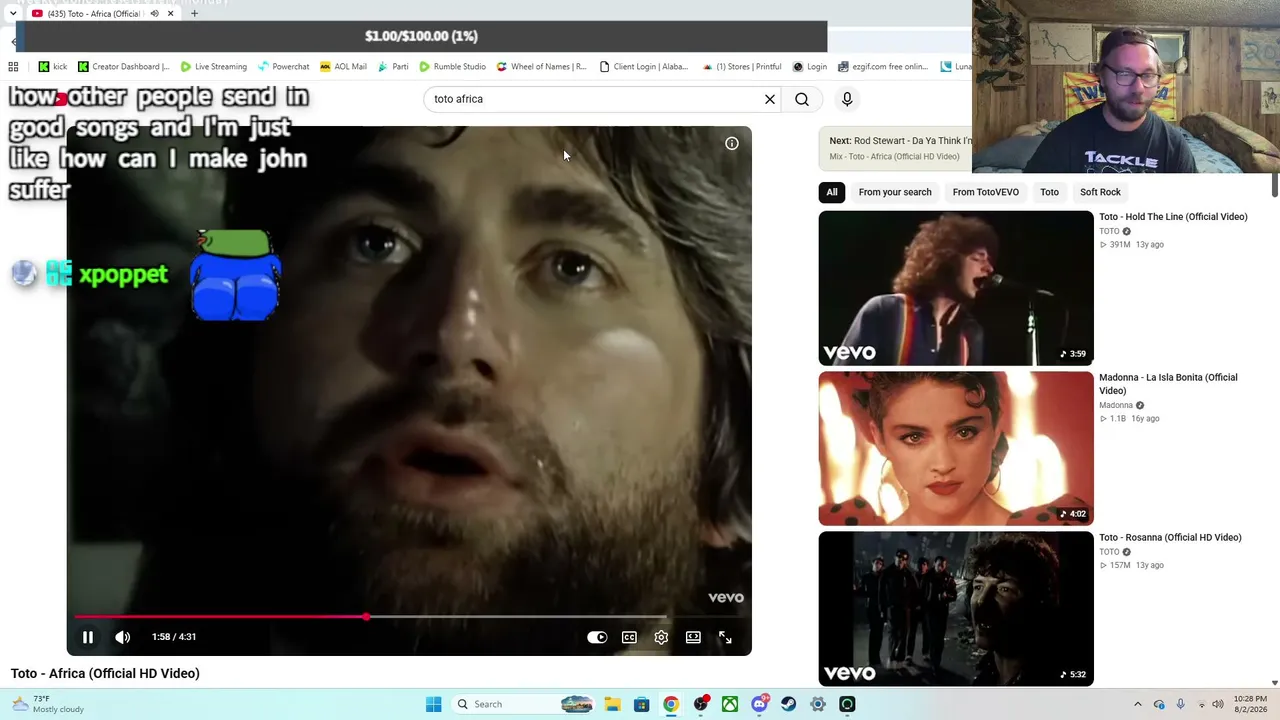Open the '(1) Stores | Printful' bookmark

742,67
